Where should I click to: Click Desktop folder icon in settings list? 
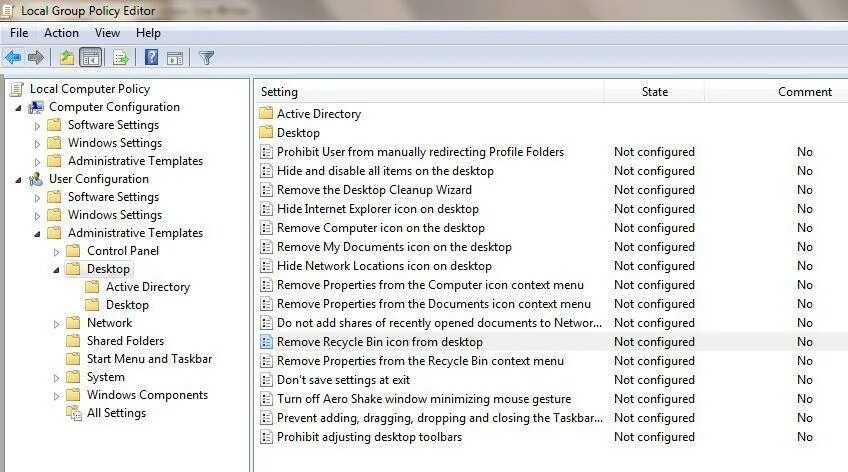pos(266,132)
